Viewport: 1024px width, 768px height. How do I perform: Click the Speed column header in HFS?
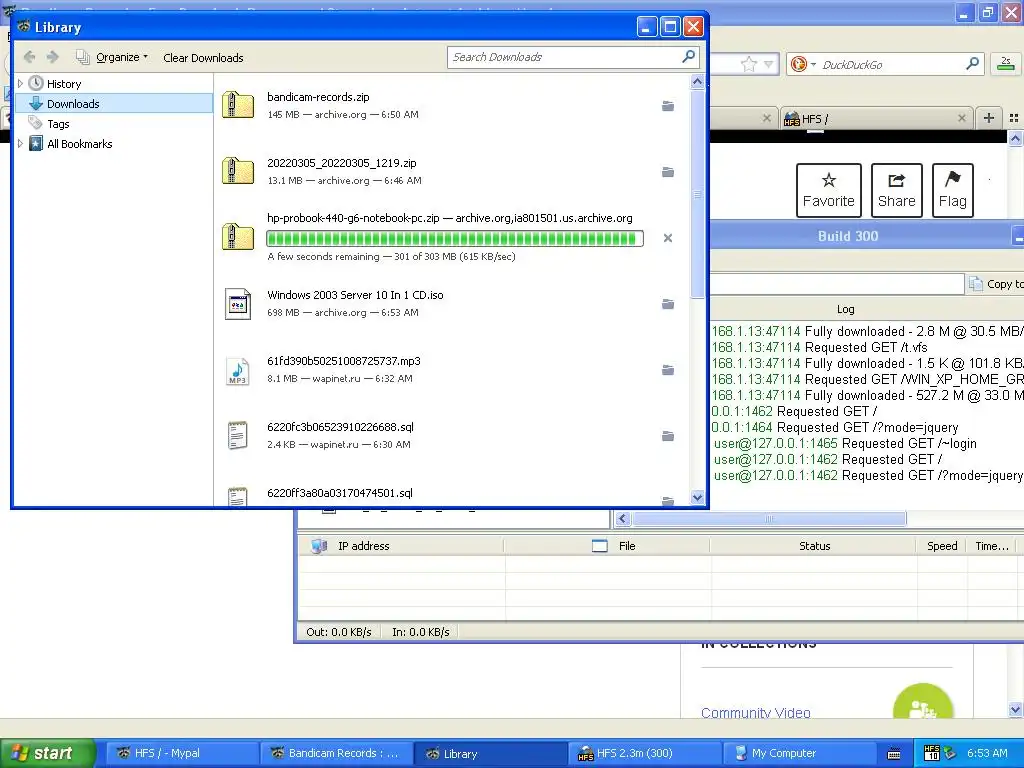pyautogui.click(x=942, y=546)
